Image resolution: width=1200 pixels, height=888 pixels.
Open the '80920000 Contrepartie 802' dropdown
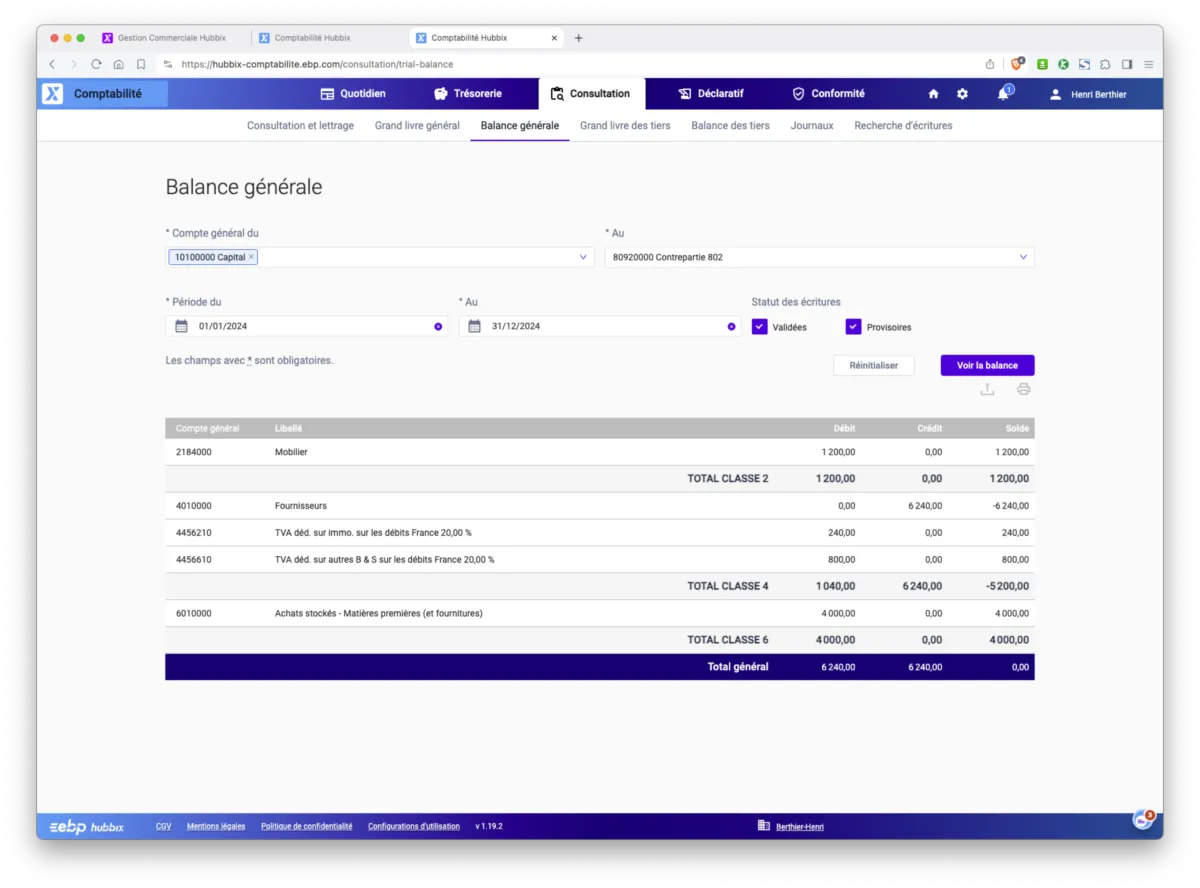point(1022,258)
